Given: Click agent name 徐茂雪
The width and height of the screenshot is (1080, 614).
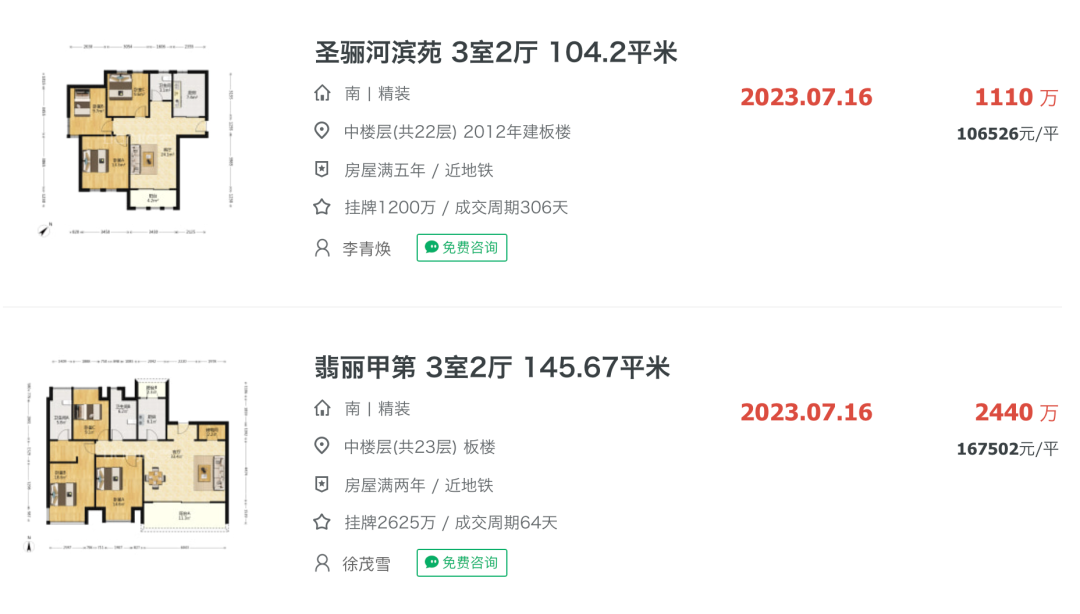Looking at the screenshot, I should pos(366,564).
